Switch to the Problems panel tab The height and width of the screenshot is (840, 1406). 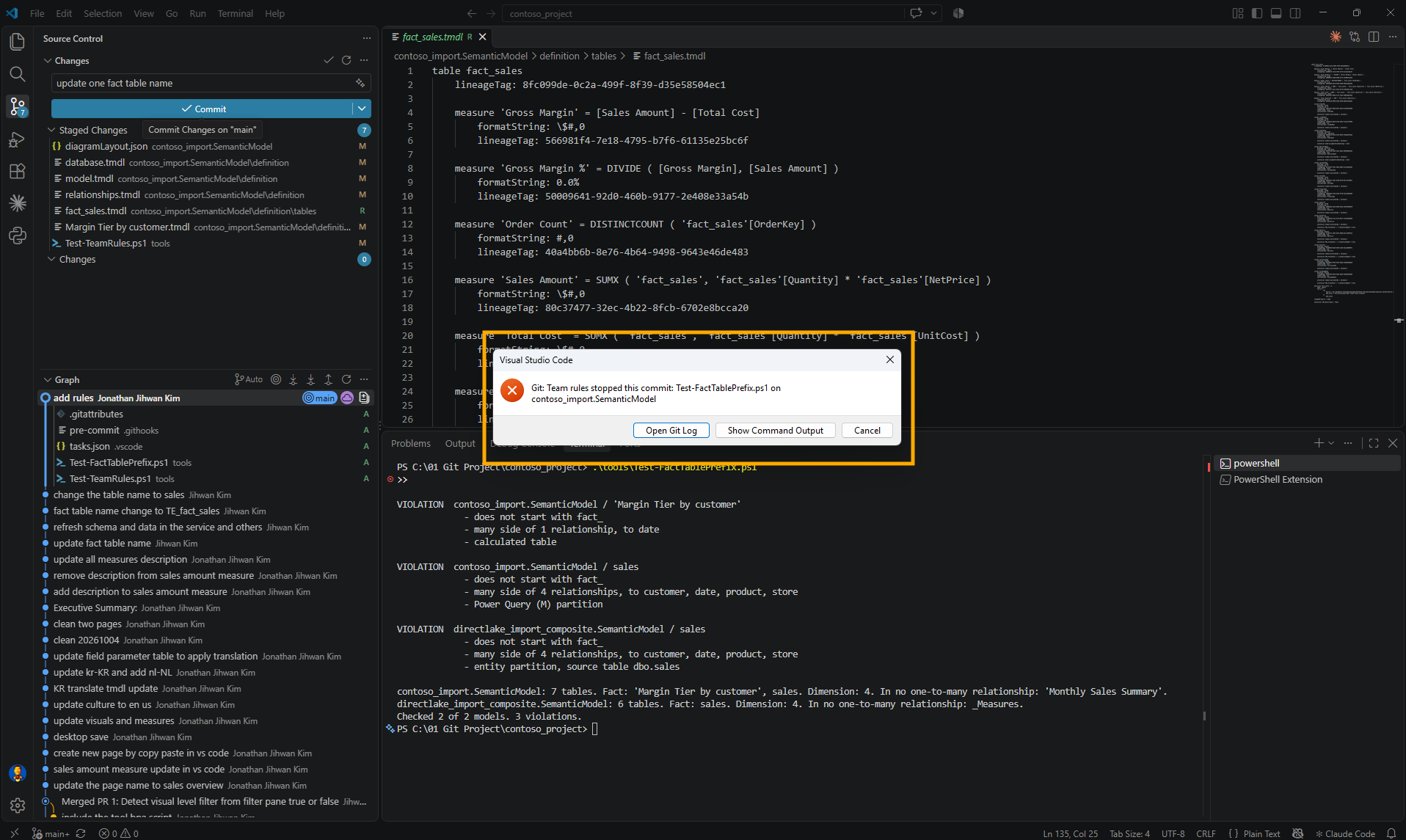coord(410,443)
